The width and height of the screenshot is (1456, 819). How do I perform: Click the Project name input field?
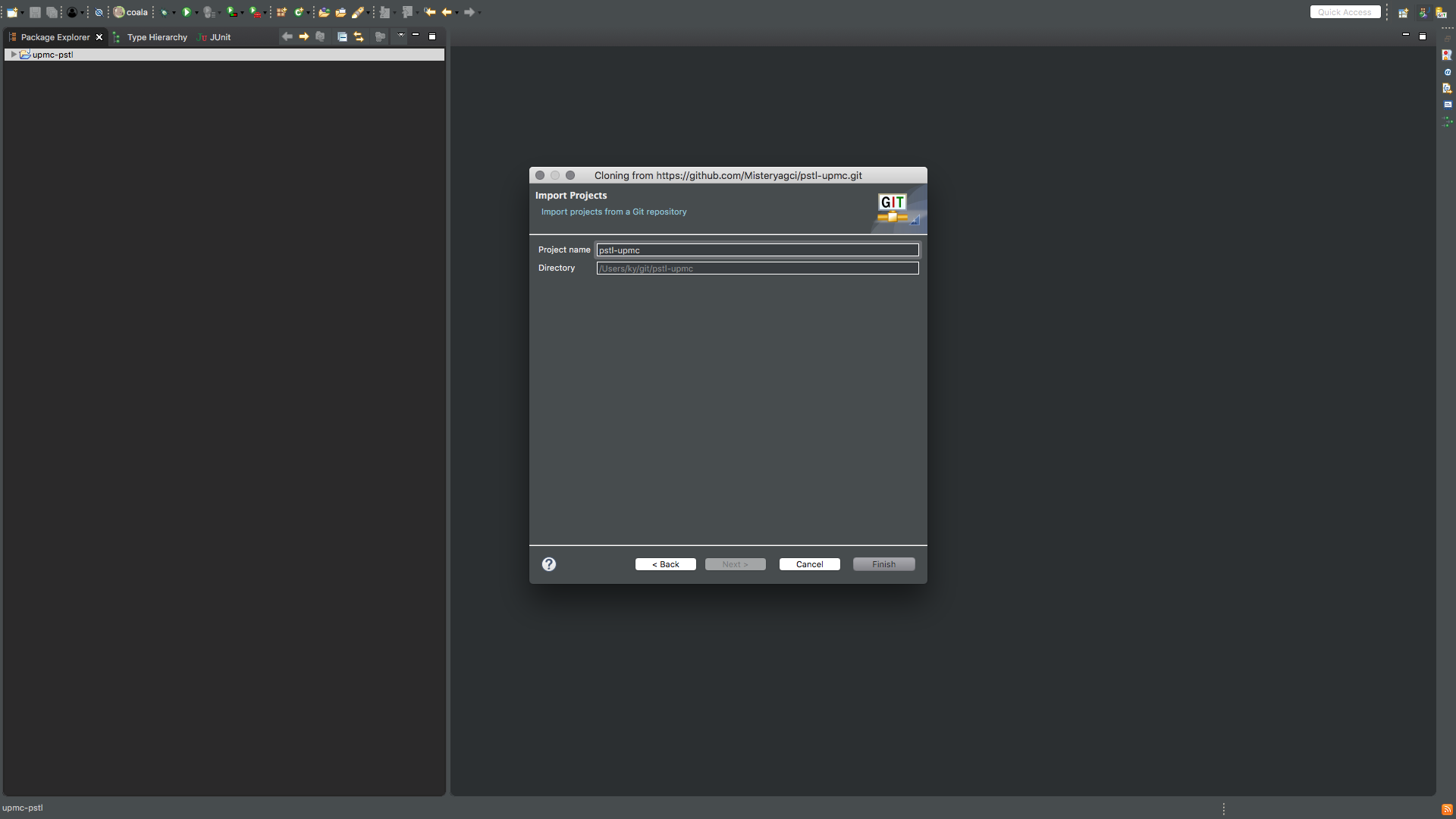[x=758, y=250]
